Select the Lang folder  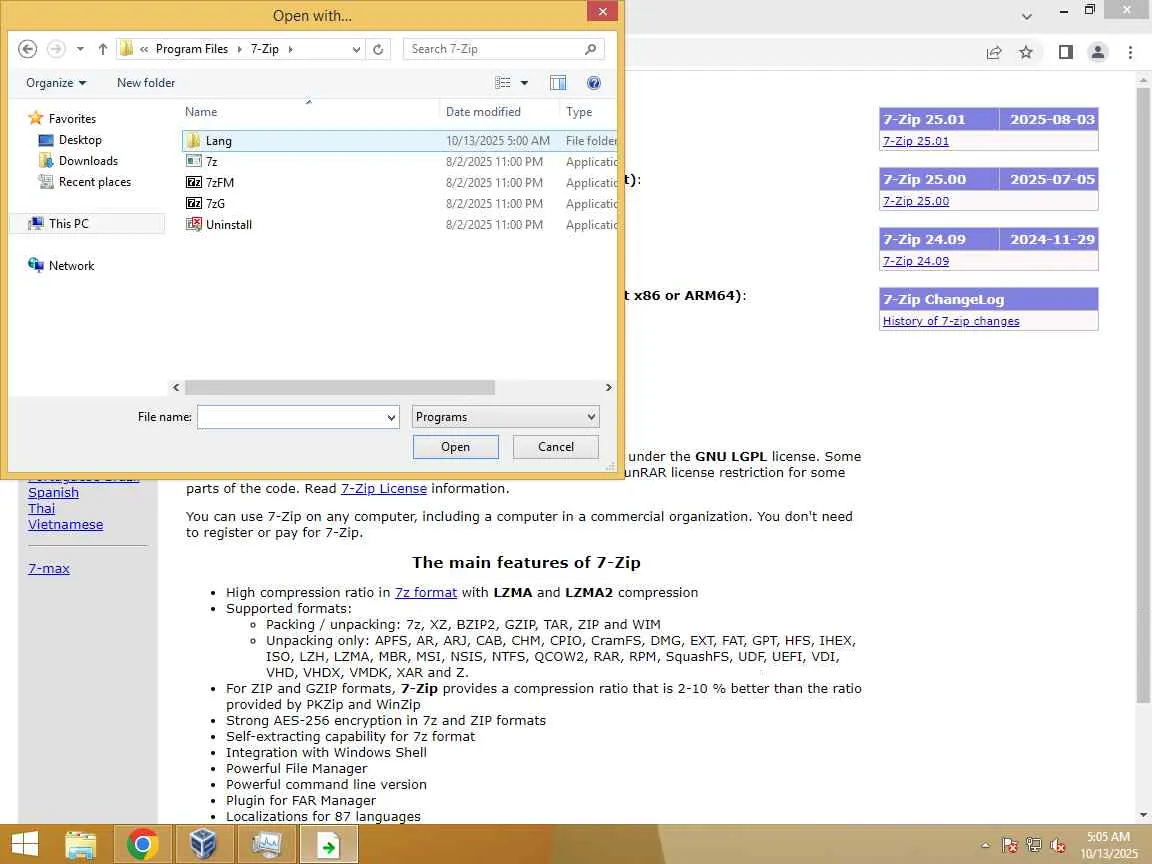pos(399,140)
